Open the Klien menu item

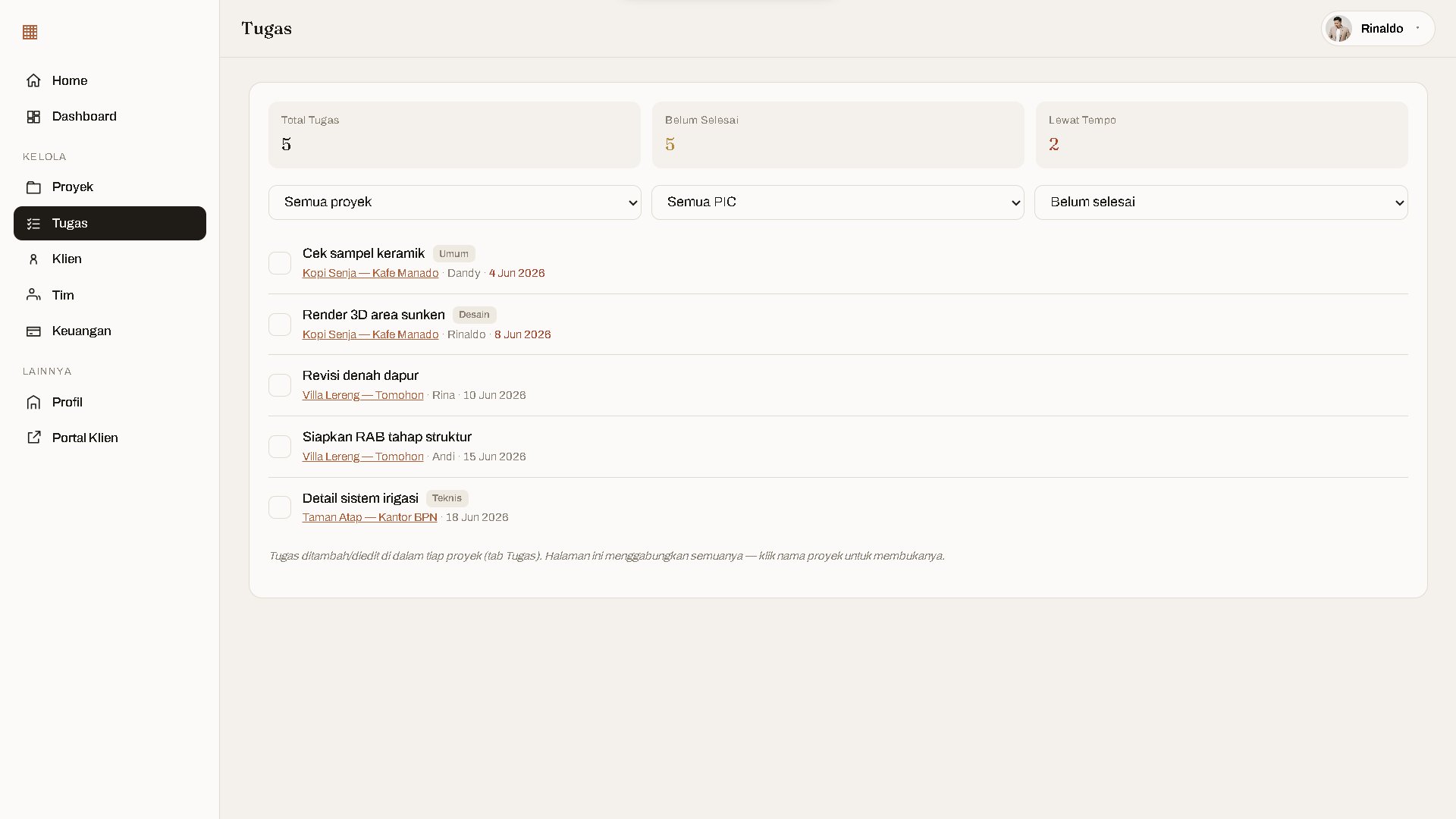coord(110,259)
